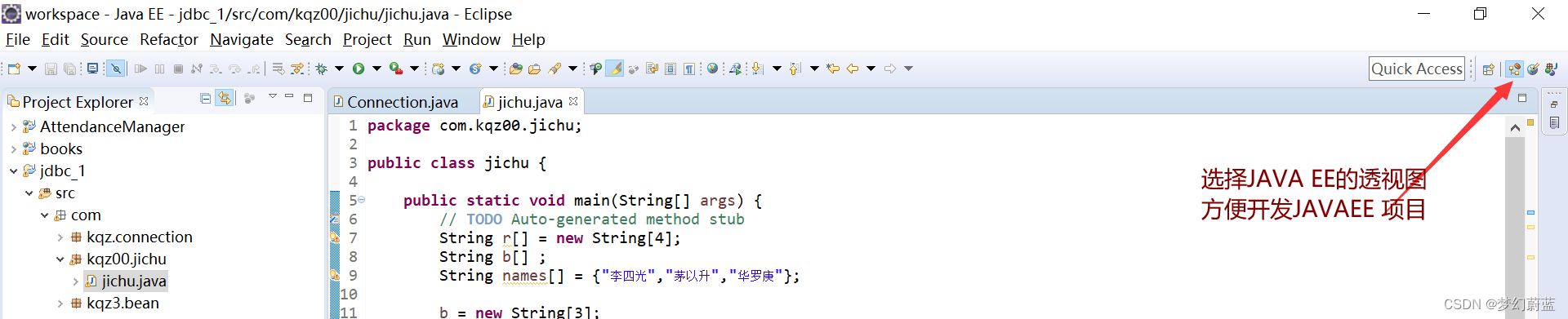Click the Search flashlight icon
This screenshot has width=1568, height=319.
[x=555, y=69]
